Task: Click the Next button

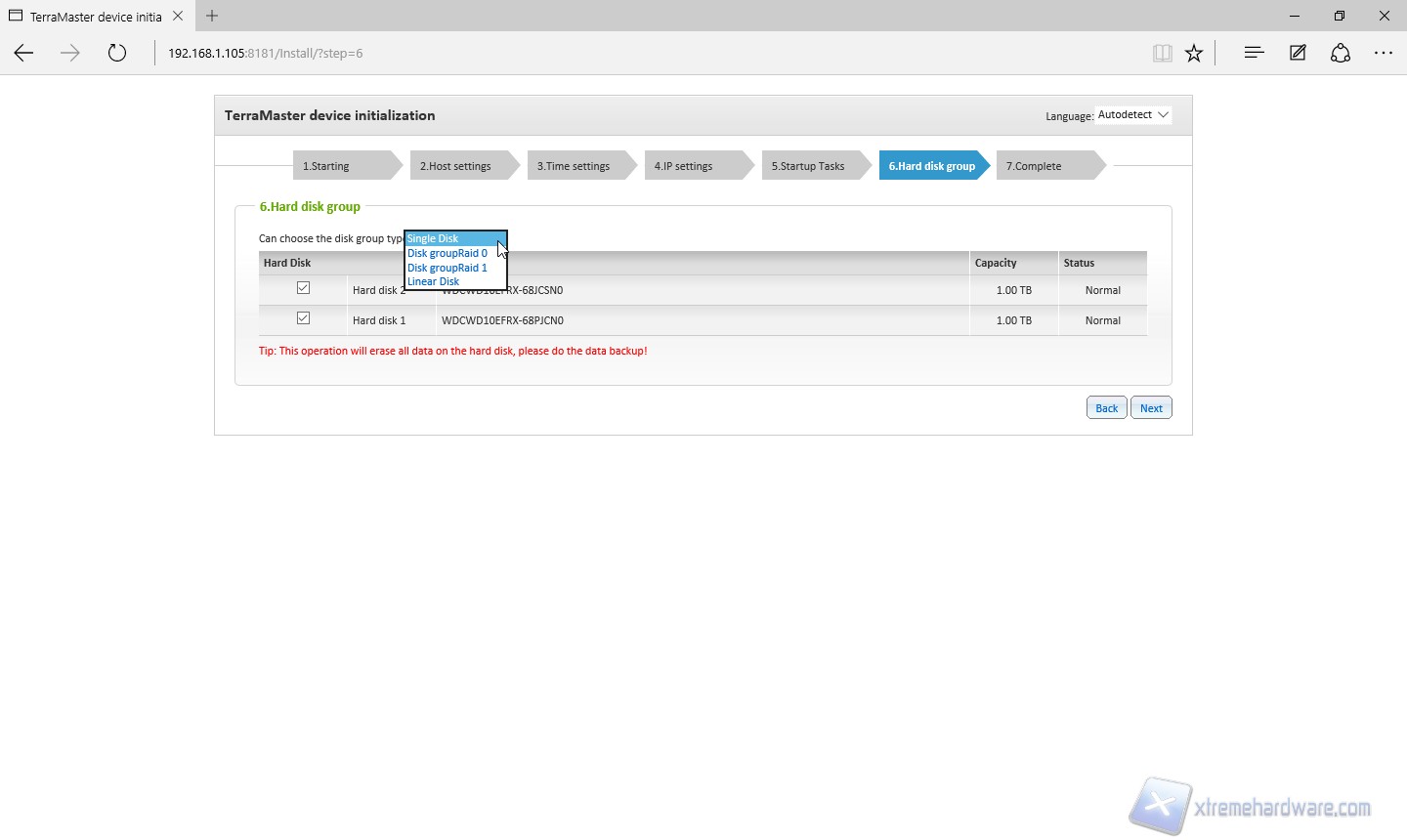Action: point(1151,408)
